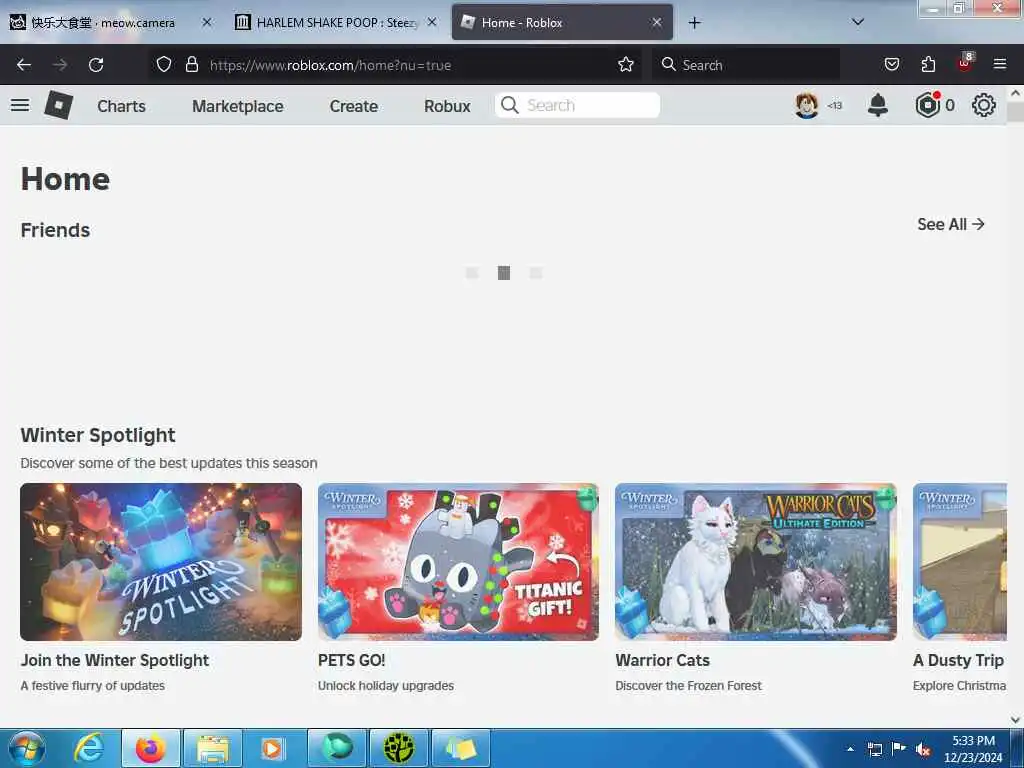Reload the page with the refresh icon
The image size is (1024, 768).
coord(96,65)
